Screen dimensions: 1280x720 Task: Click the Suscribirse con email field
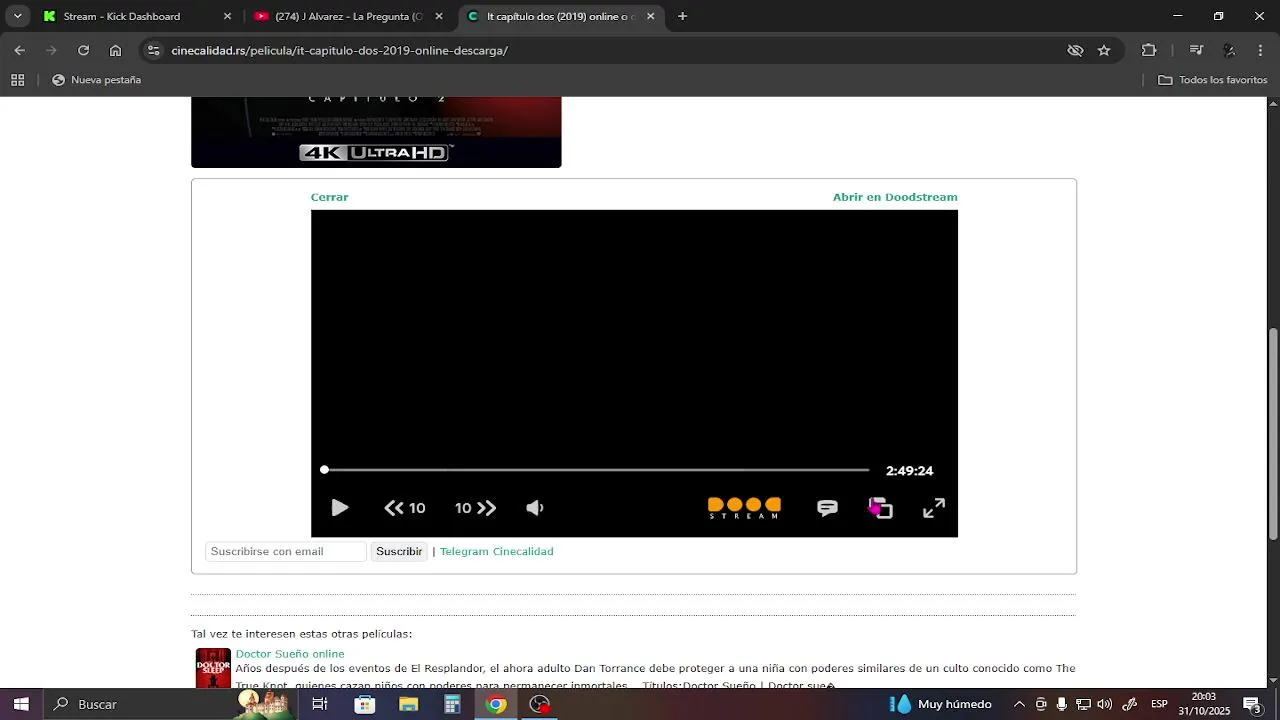pos(286,551)
